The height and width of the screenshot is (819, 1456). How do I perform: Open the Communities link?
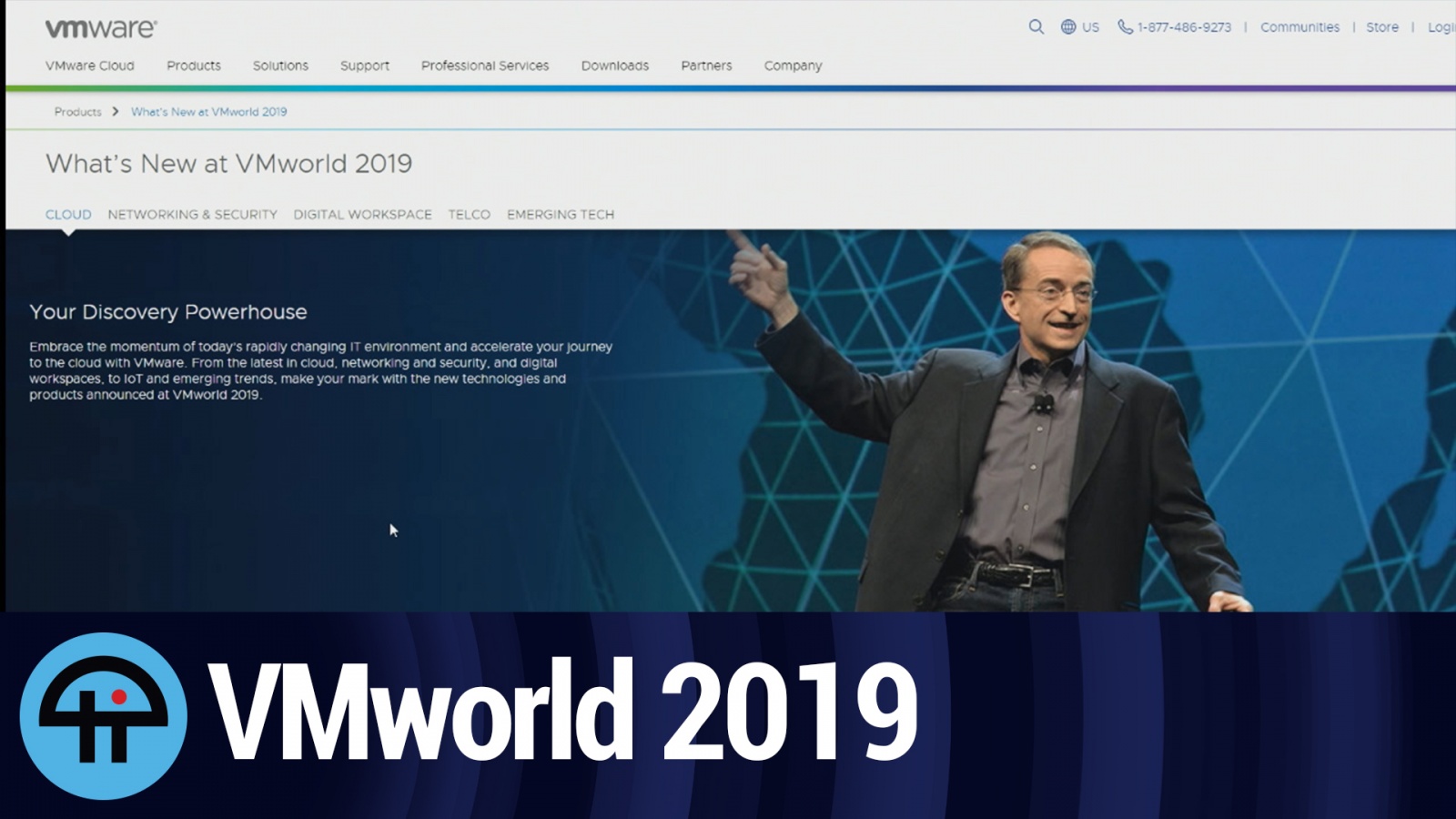tap(1299, 27)
